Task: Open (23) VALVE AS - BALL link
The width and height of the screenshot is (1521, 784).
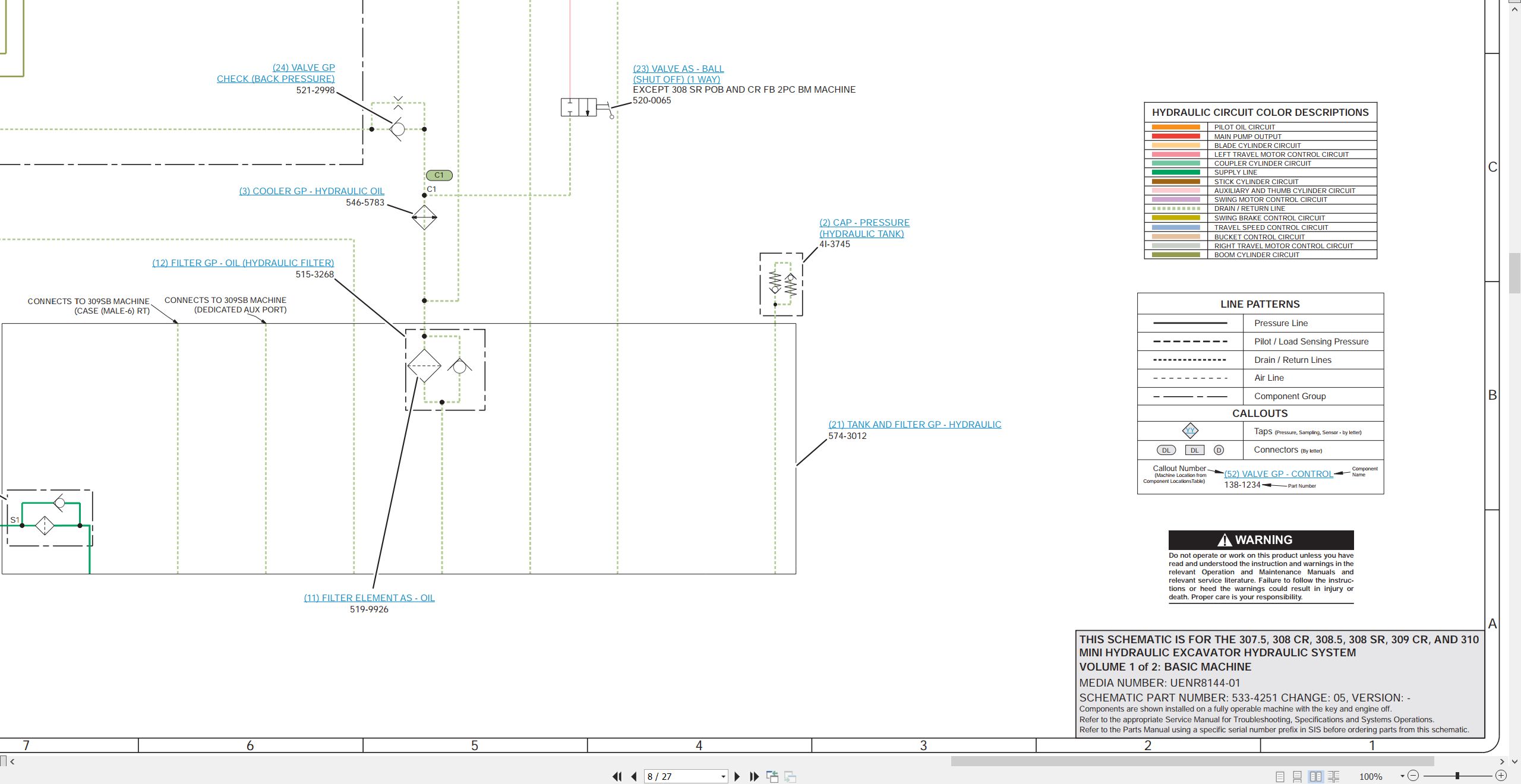Action: 679,69
